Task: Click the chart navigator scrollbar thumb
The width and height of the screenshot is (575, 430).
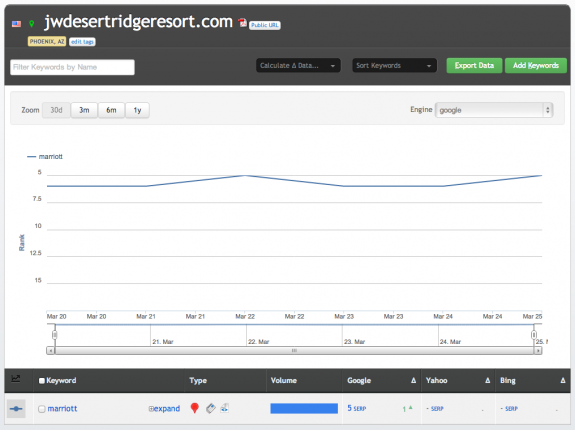Action: click(x=294, y=351)
